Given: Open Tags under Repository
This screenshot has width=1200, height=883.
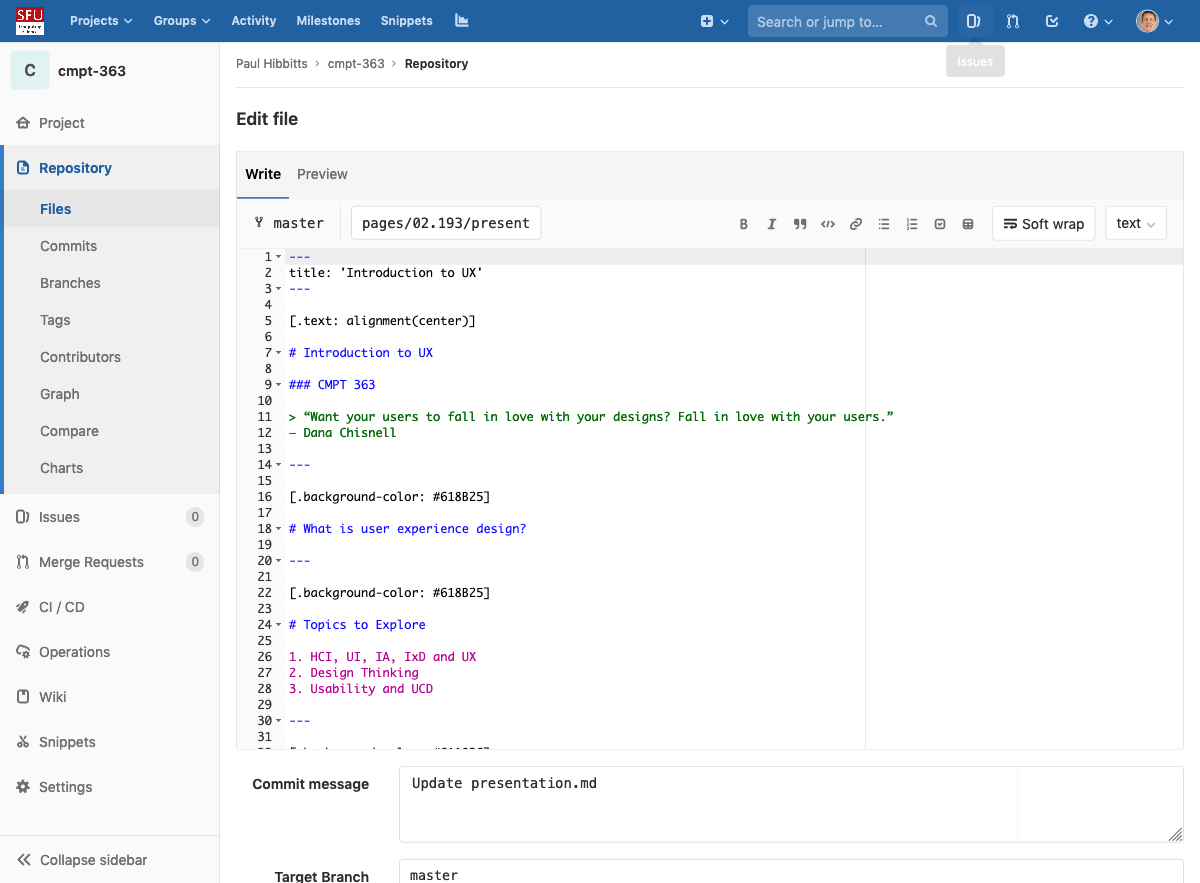Looking at the screenshot, I should (110, 320).
